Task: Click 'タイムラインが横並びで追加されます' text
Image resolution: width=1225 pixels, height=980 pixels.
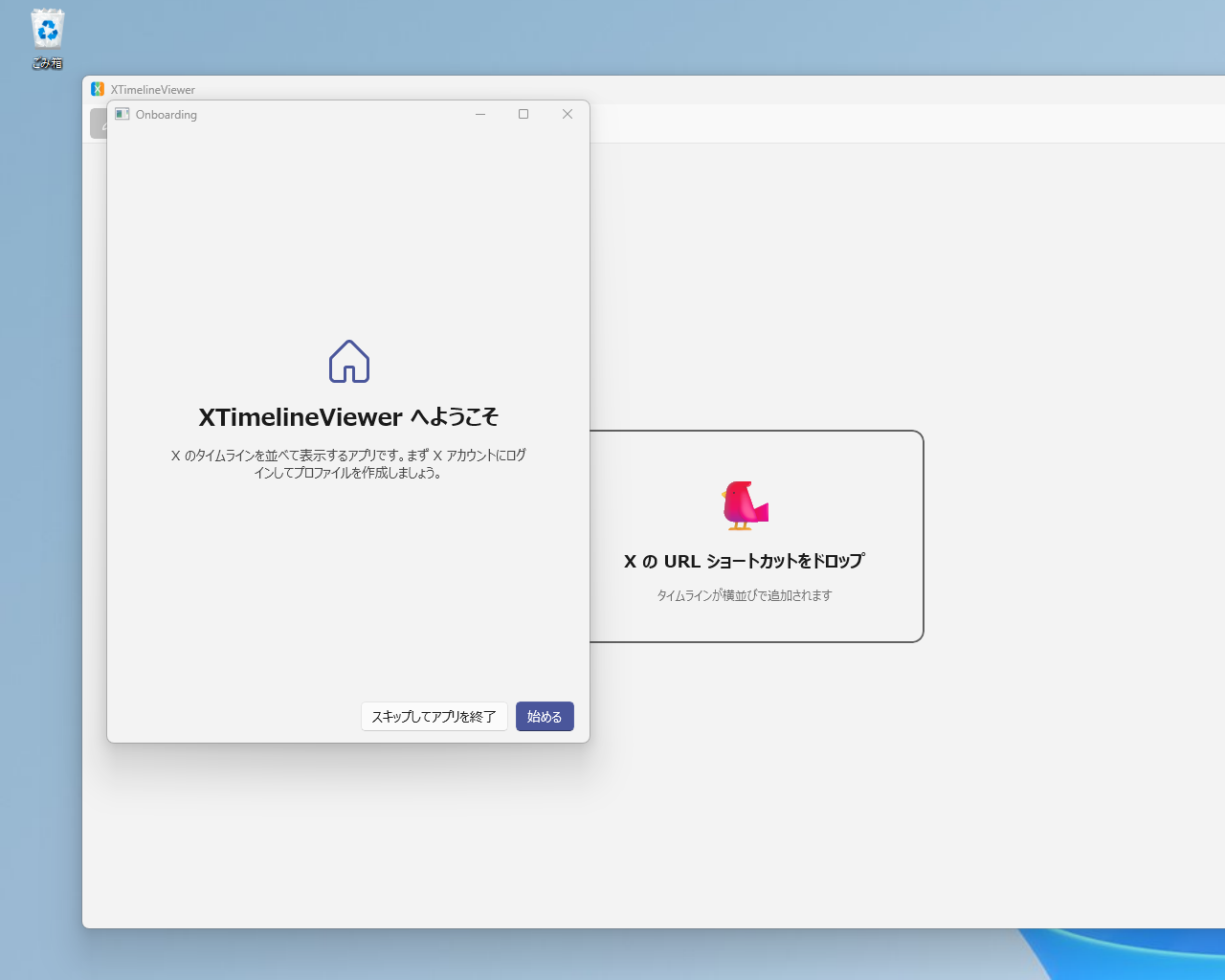Action: tap(745, 595)
